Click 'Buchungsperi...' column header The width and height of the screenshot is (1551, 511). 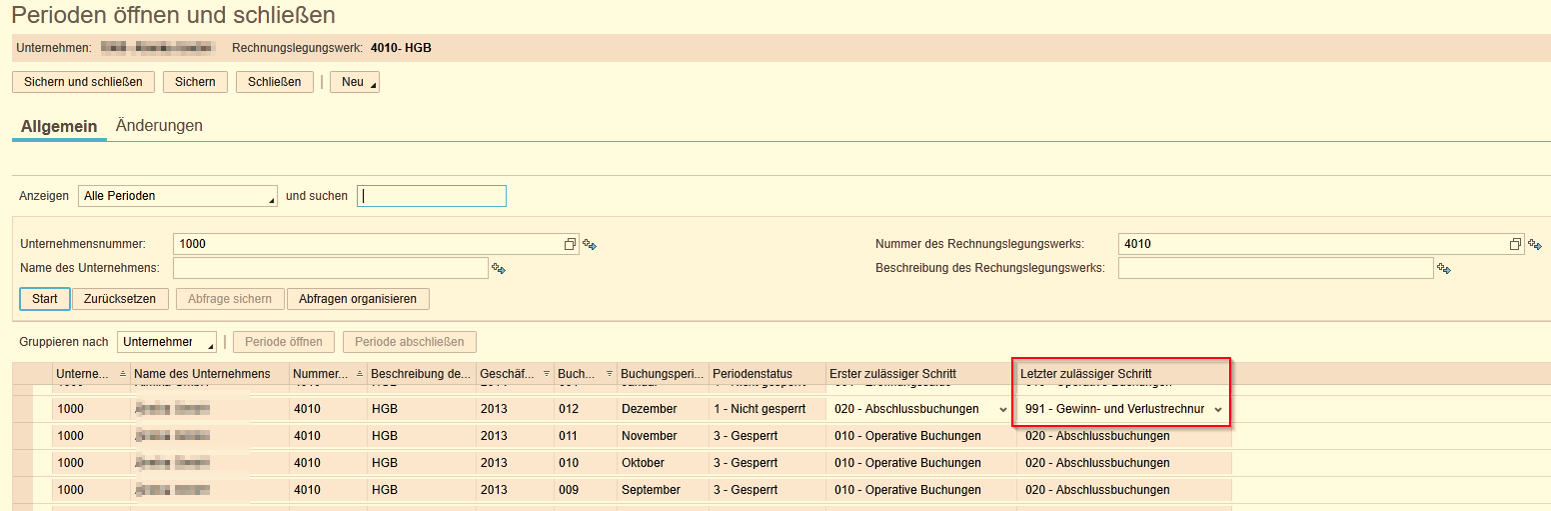(x=663, y=374)
